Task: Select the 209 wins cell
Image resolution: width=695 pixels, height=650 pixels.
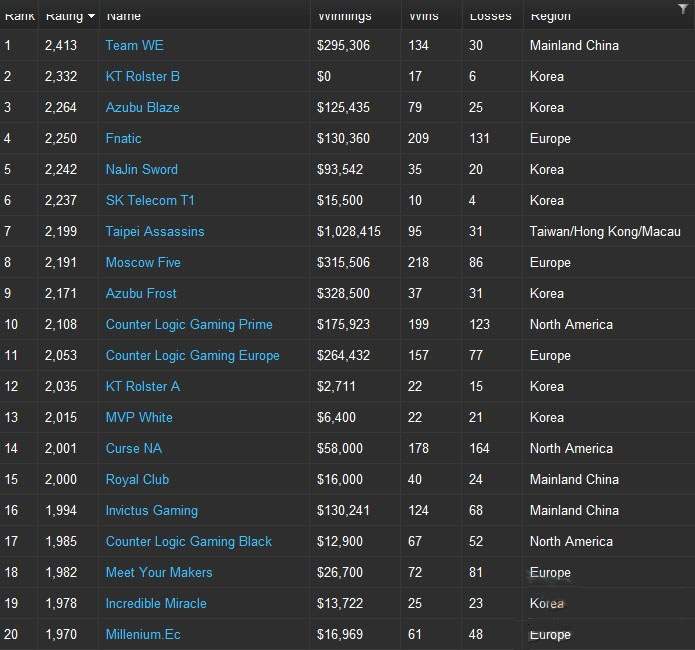Action: [418, 138]
